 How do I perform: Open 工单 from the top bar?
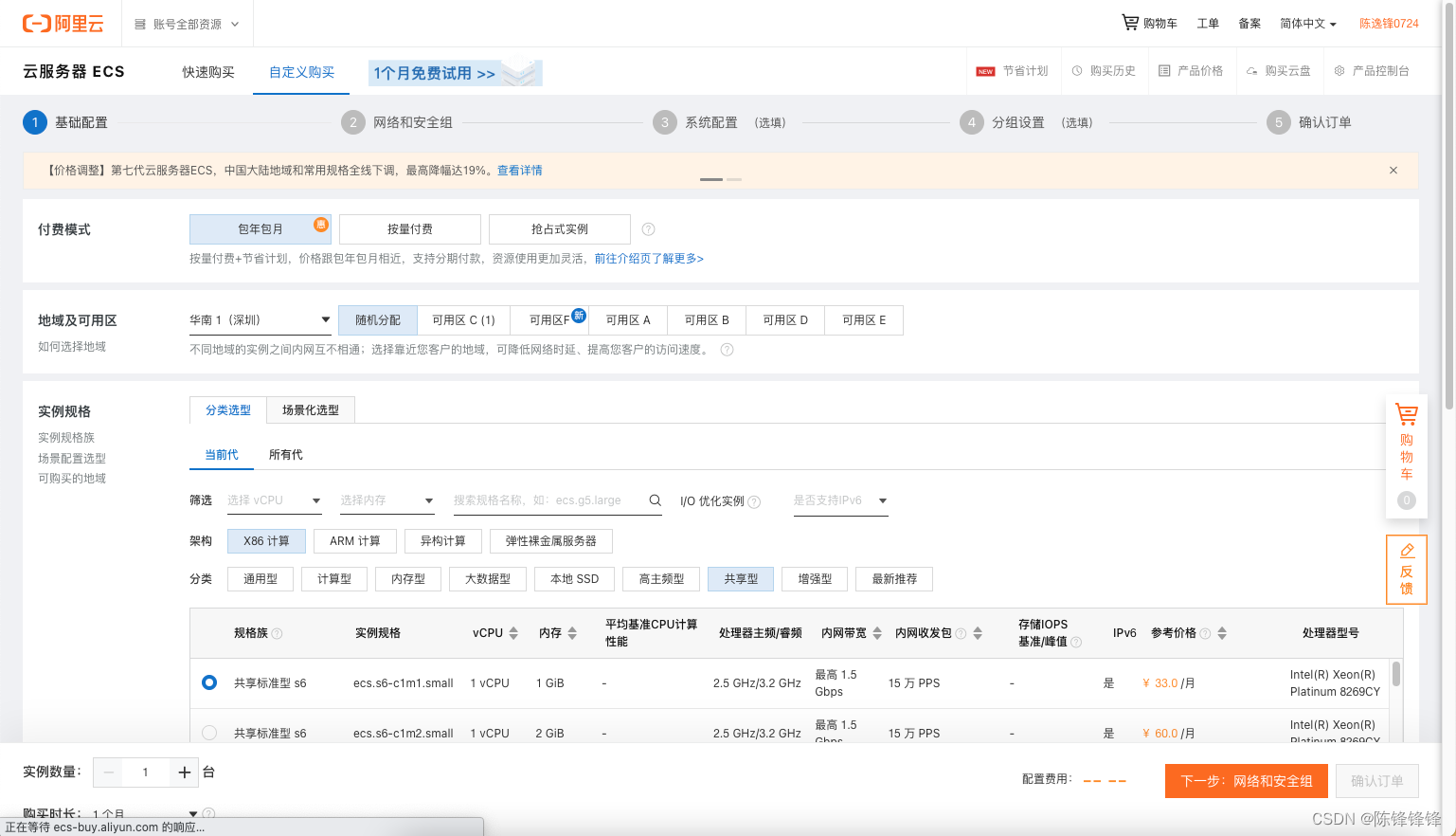pos(1207,23)
